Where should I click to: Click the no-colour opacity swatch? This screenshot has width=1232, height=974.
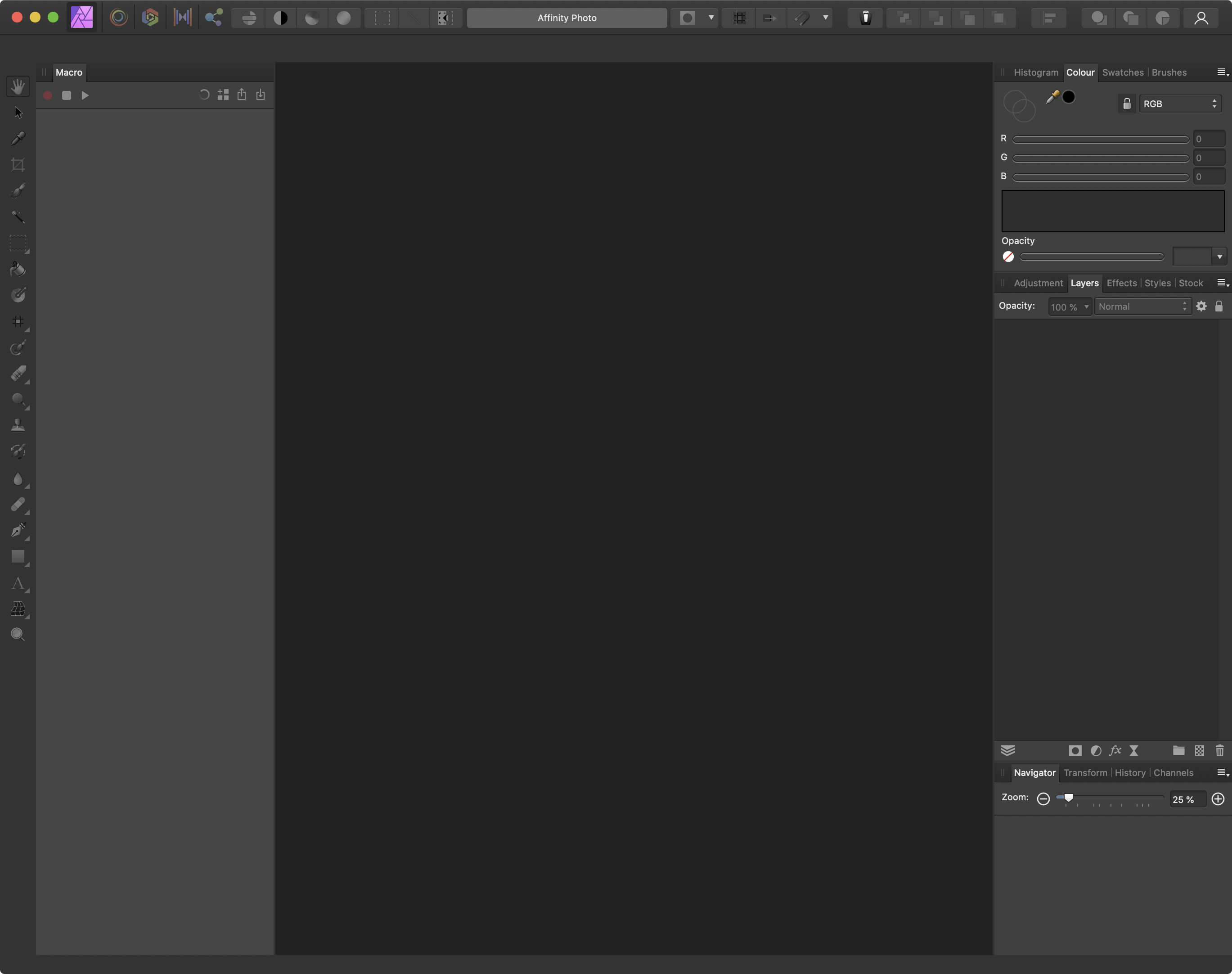click(x=1008, y=257)
